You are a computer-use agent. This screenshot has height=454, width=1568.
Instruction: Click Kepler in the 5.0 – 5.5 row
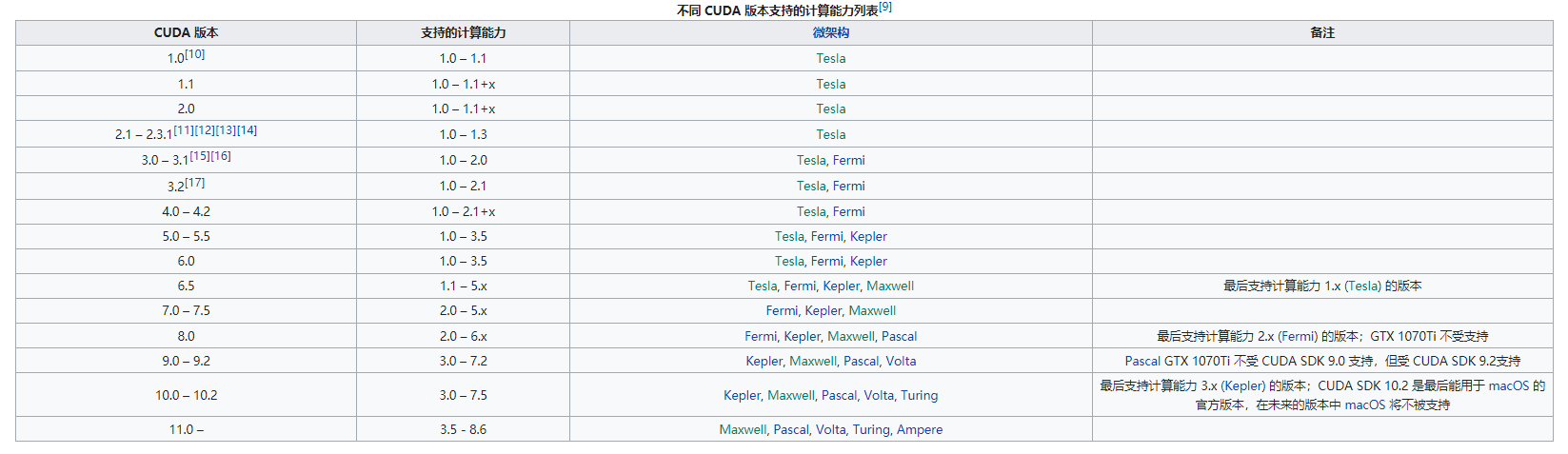pos(868,236)
